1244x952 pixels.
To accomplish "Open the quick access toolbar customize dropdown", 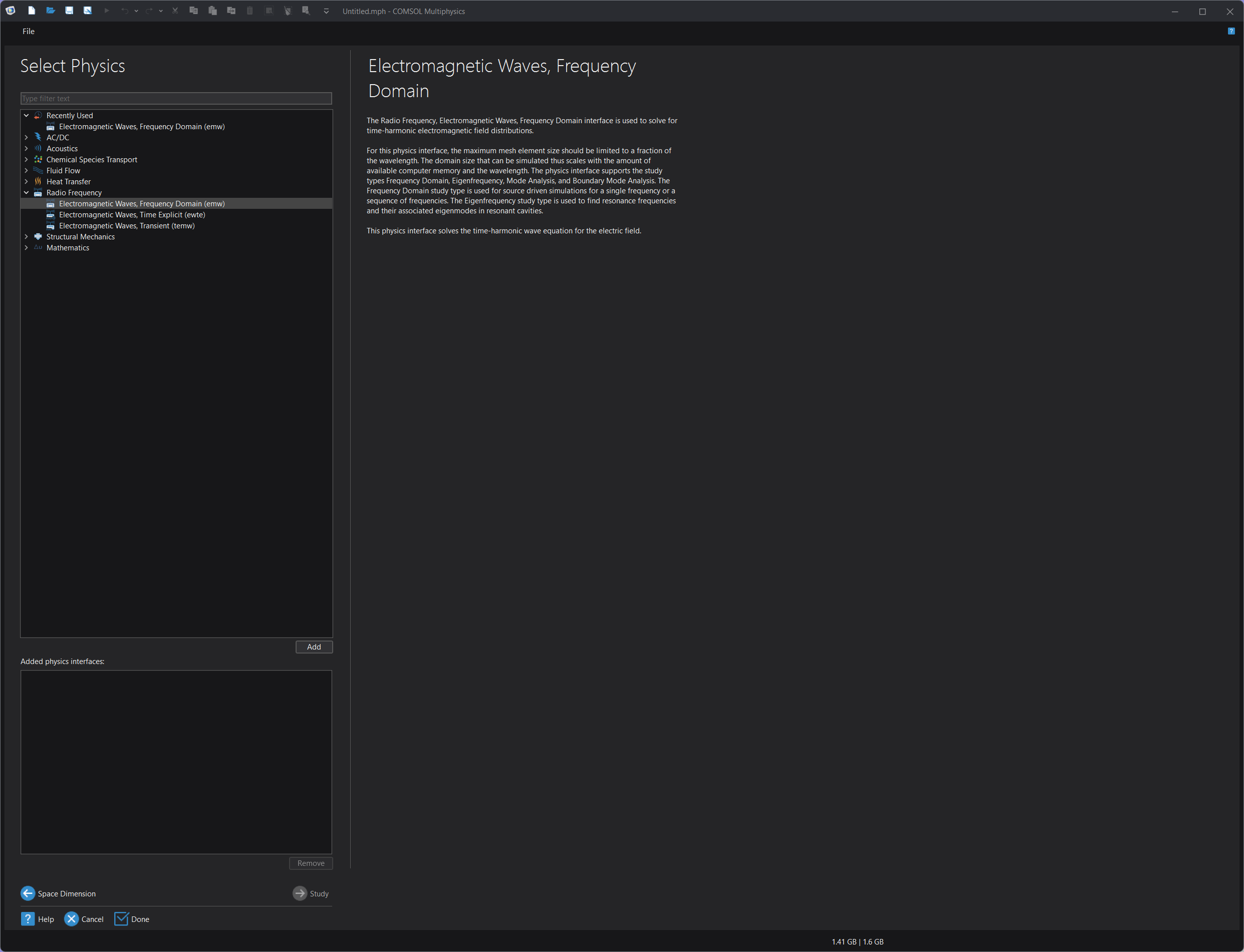I will coord(326,12).
